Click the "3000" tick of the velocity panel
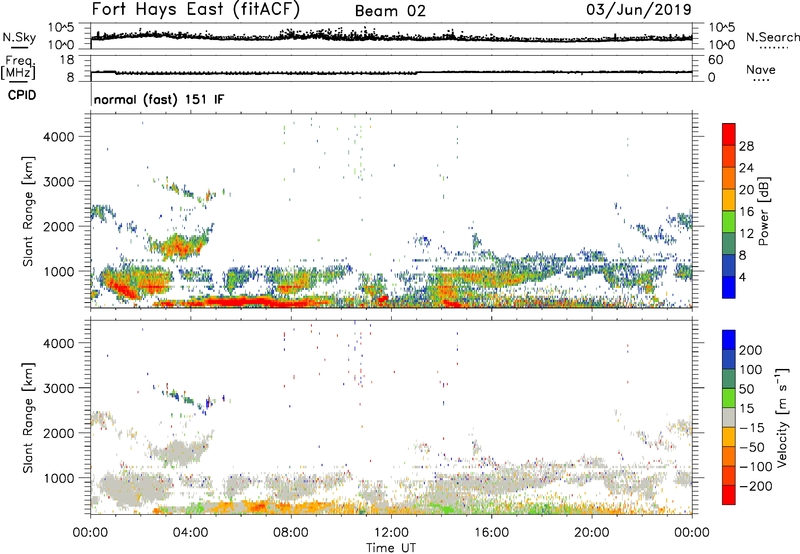The image size is (800, 554). [58, 388]
